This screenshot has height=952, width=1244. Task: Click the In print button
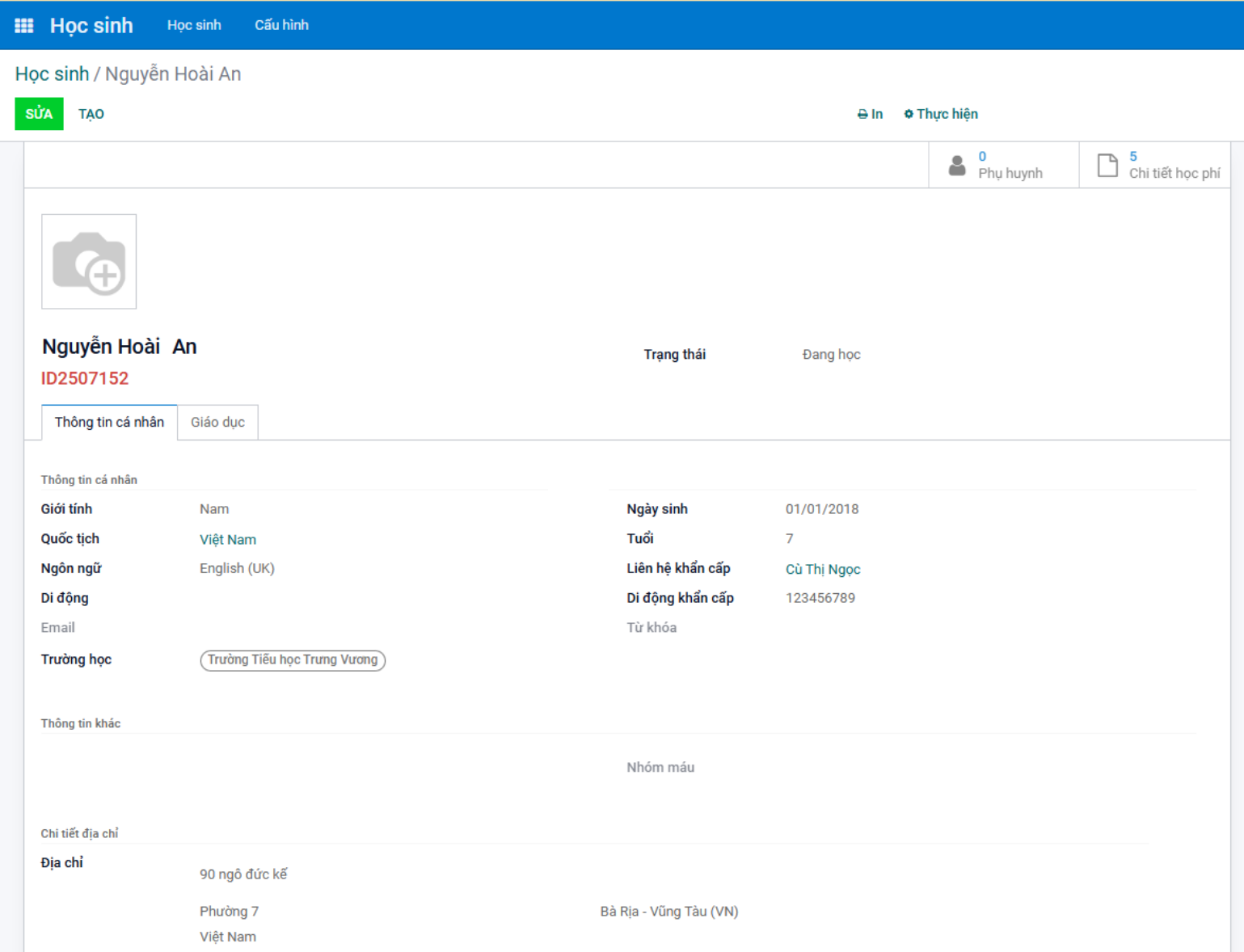click(870, 114)
